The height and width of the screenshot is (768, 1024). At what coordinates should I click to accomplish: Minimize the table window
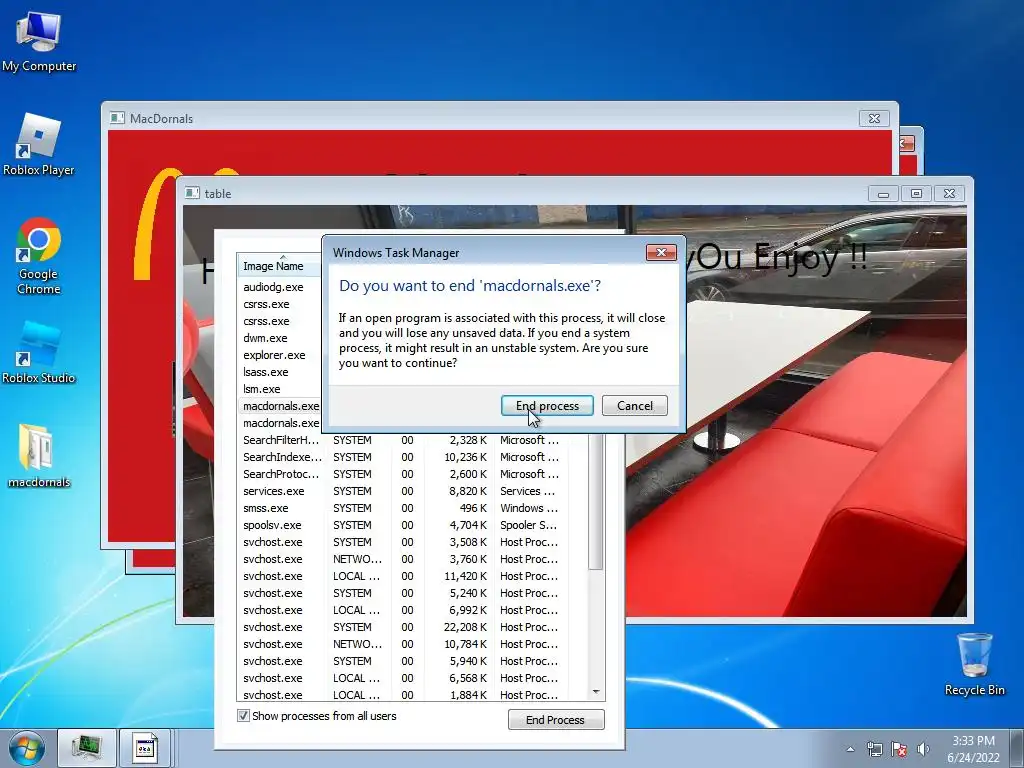(884, 194)
